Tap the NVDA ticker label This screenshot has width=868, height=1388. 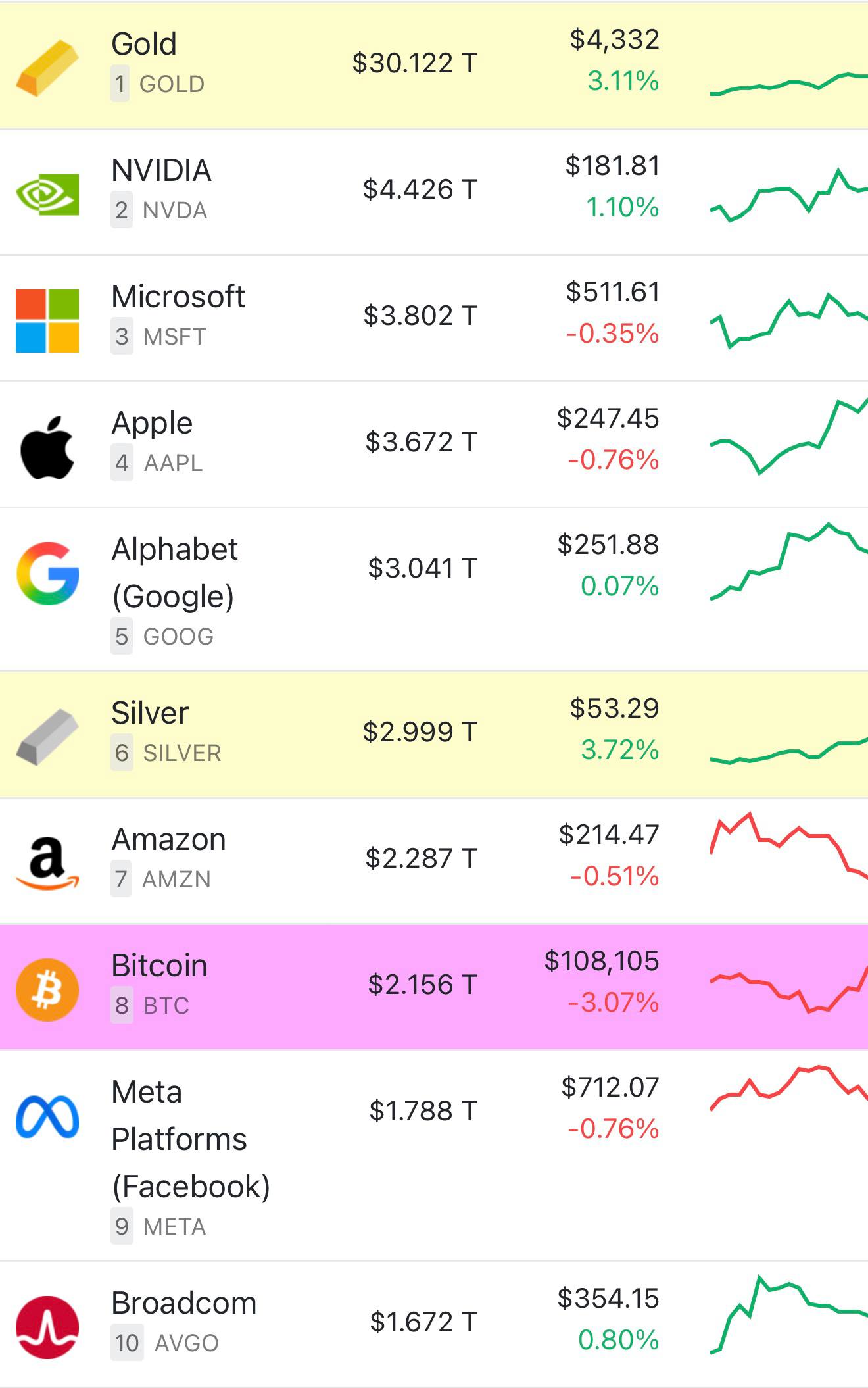pos(175,211)
